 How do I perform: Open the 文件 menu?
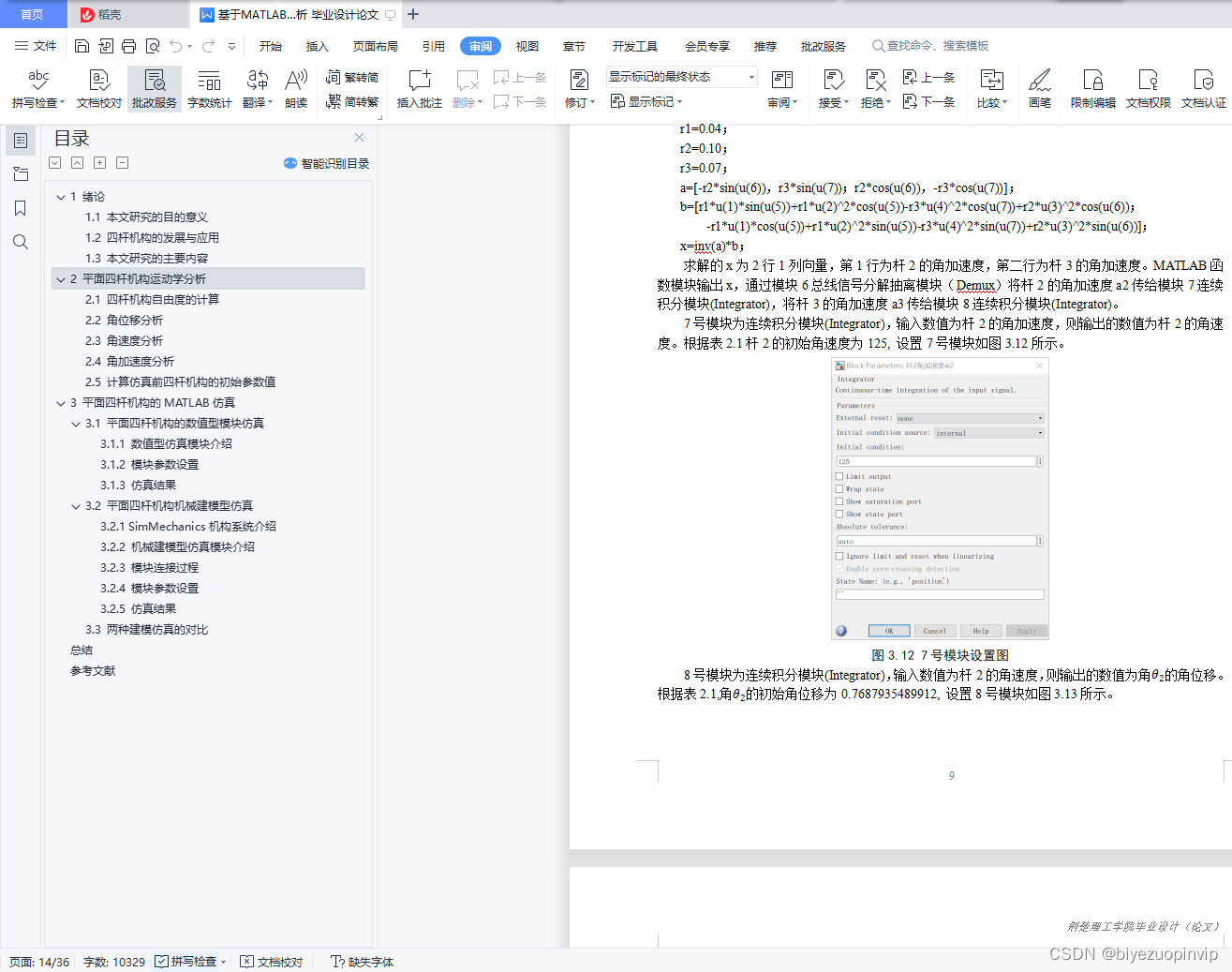(x=36, y=46)
